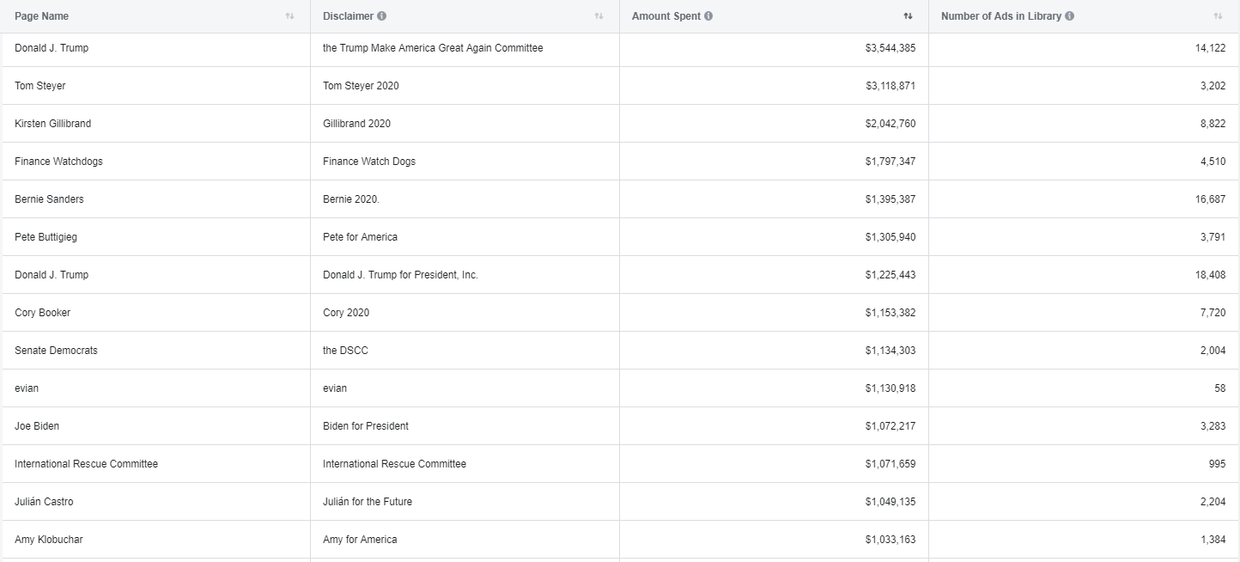The image size is (1240, 562).
Task: Click amount $1,797,347
Action: [890, 162]
